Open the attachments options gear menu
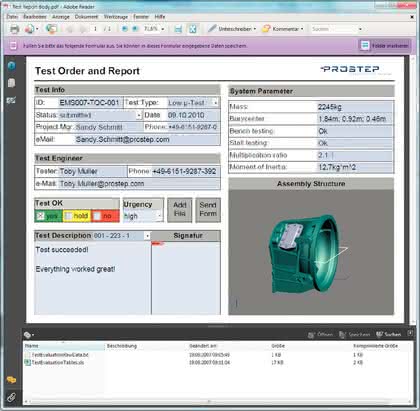 tap(29, 335)
